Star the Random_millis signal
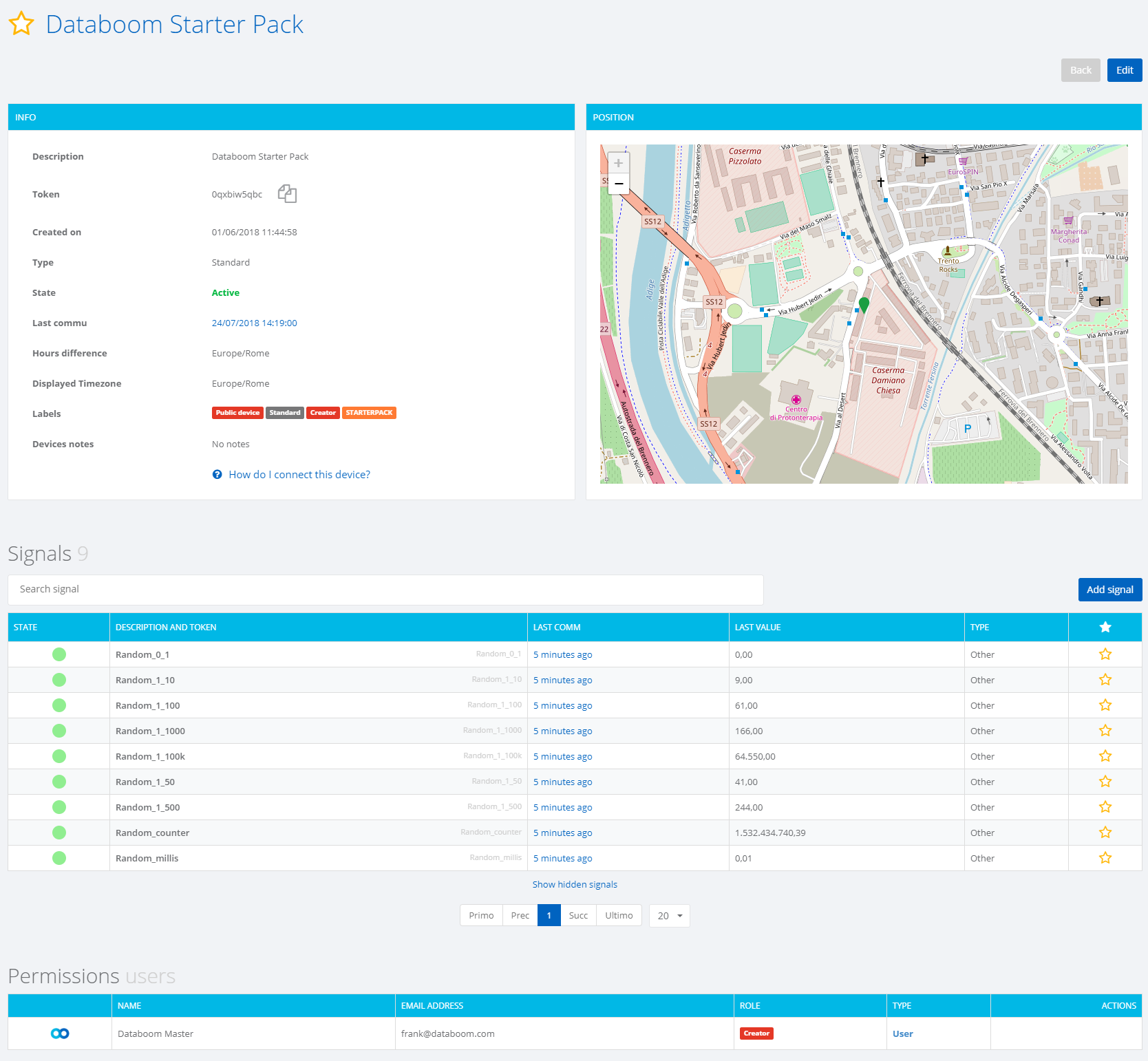The image size is (1148, 1061). pos(1105,858)
